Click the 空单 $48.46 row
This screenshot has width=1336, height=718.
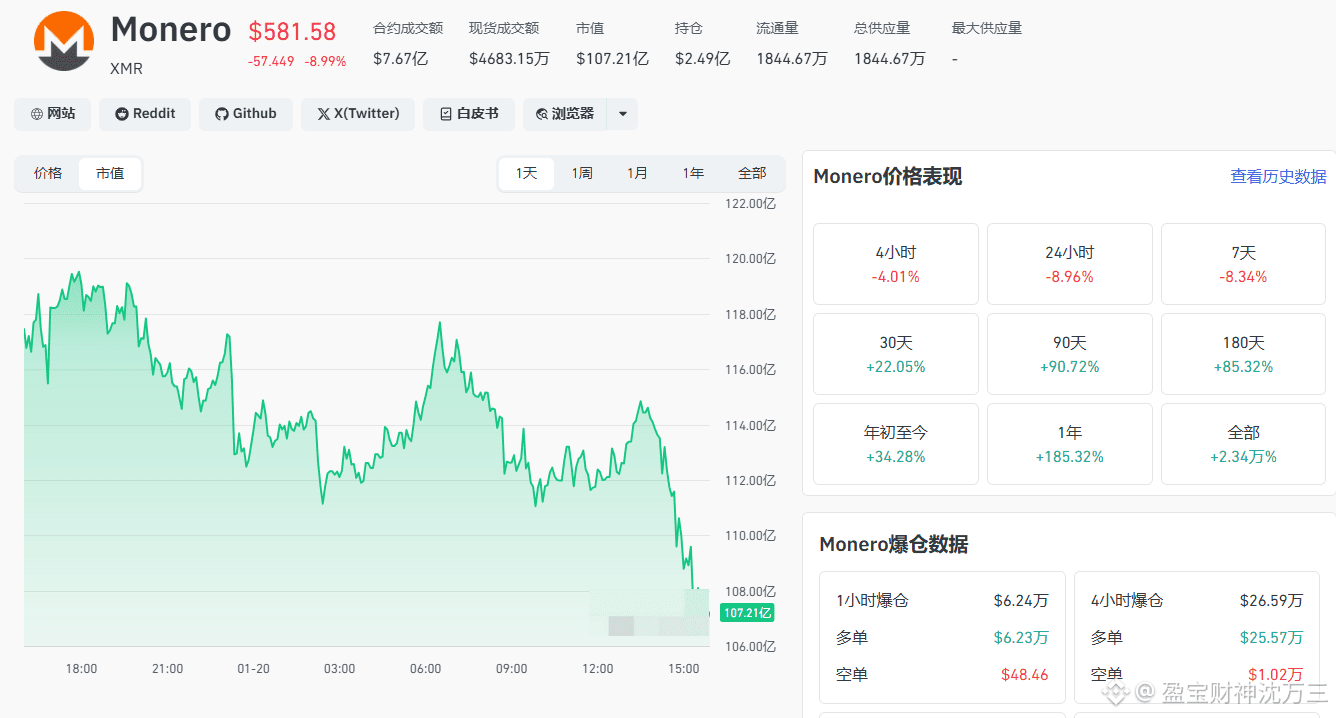point(942,674)
